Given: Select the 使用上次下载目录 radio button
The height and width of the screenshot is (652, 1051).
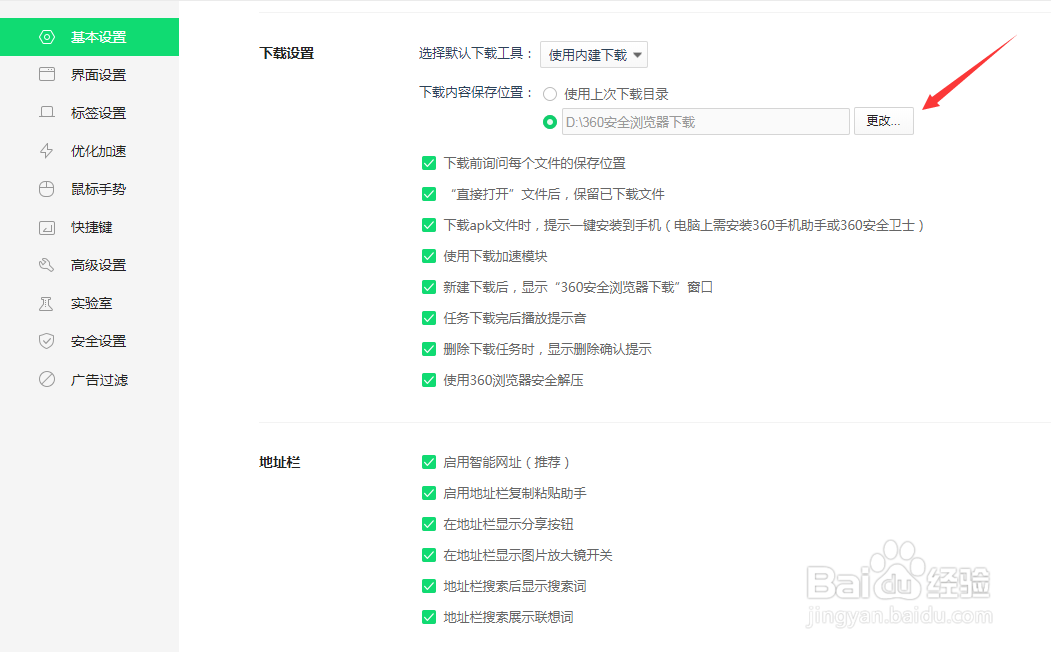Looking at the screenshot, I should [550, 94].
